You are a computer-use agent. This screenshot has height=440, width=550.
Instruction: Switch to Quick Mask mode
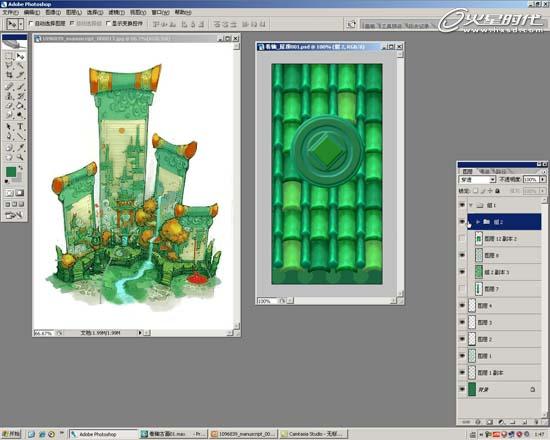[x=20, y=193]
